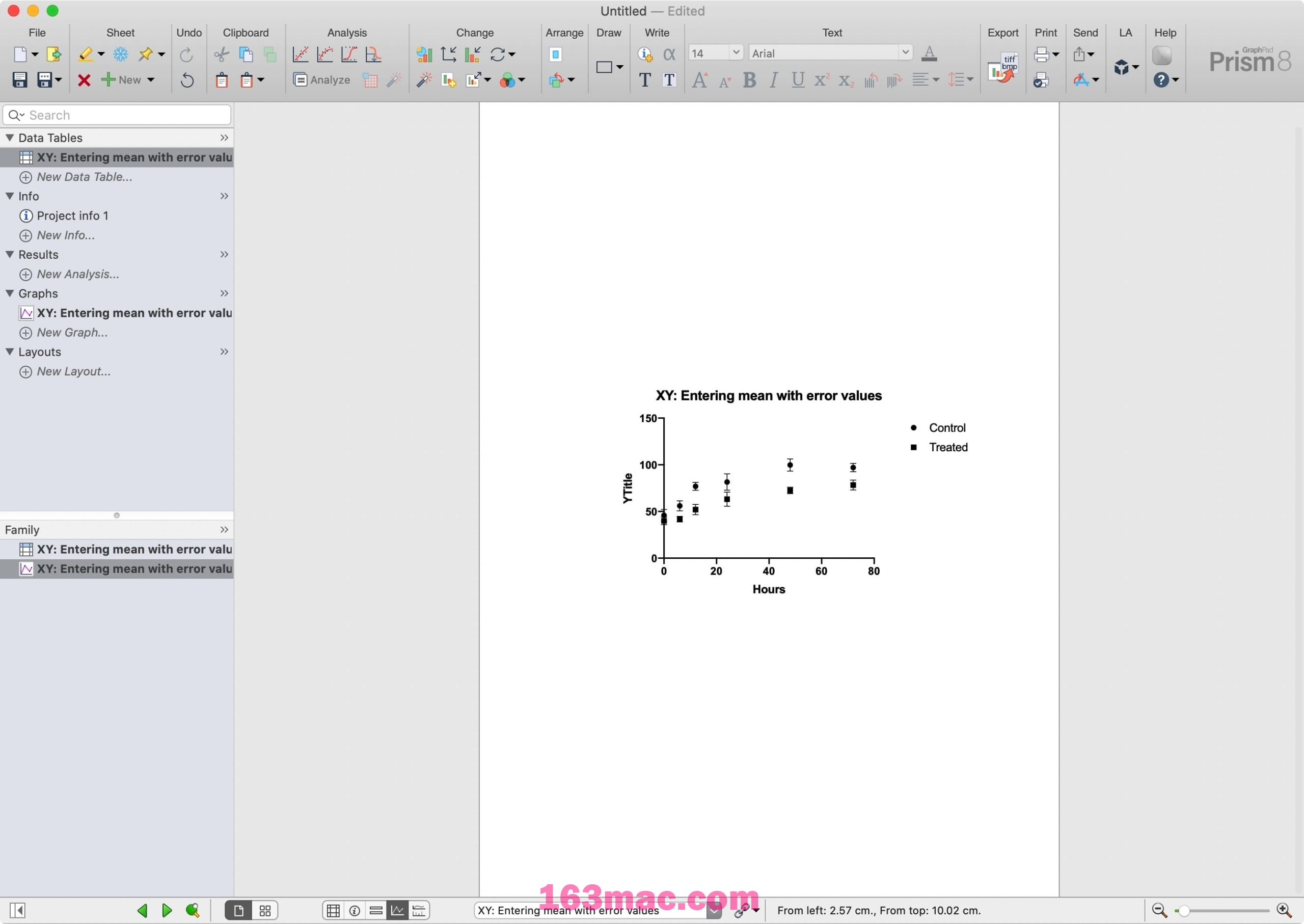Click New Analysis... link
The width and height of the screenshot is (1304, 924).
click(x=78, y=274)
